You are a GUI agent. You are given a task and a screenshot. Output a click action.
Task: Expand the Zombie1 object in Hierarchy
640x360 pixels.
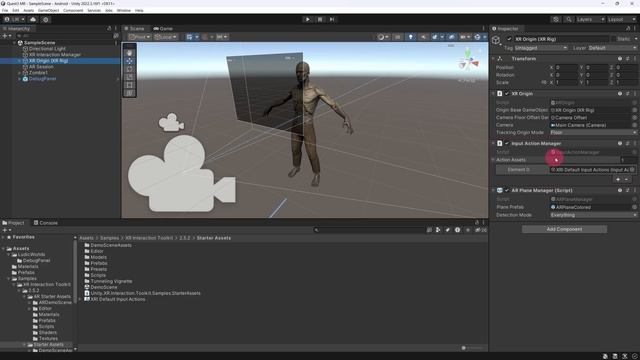19,73
